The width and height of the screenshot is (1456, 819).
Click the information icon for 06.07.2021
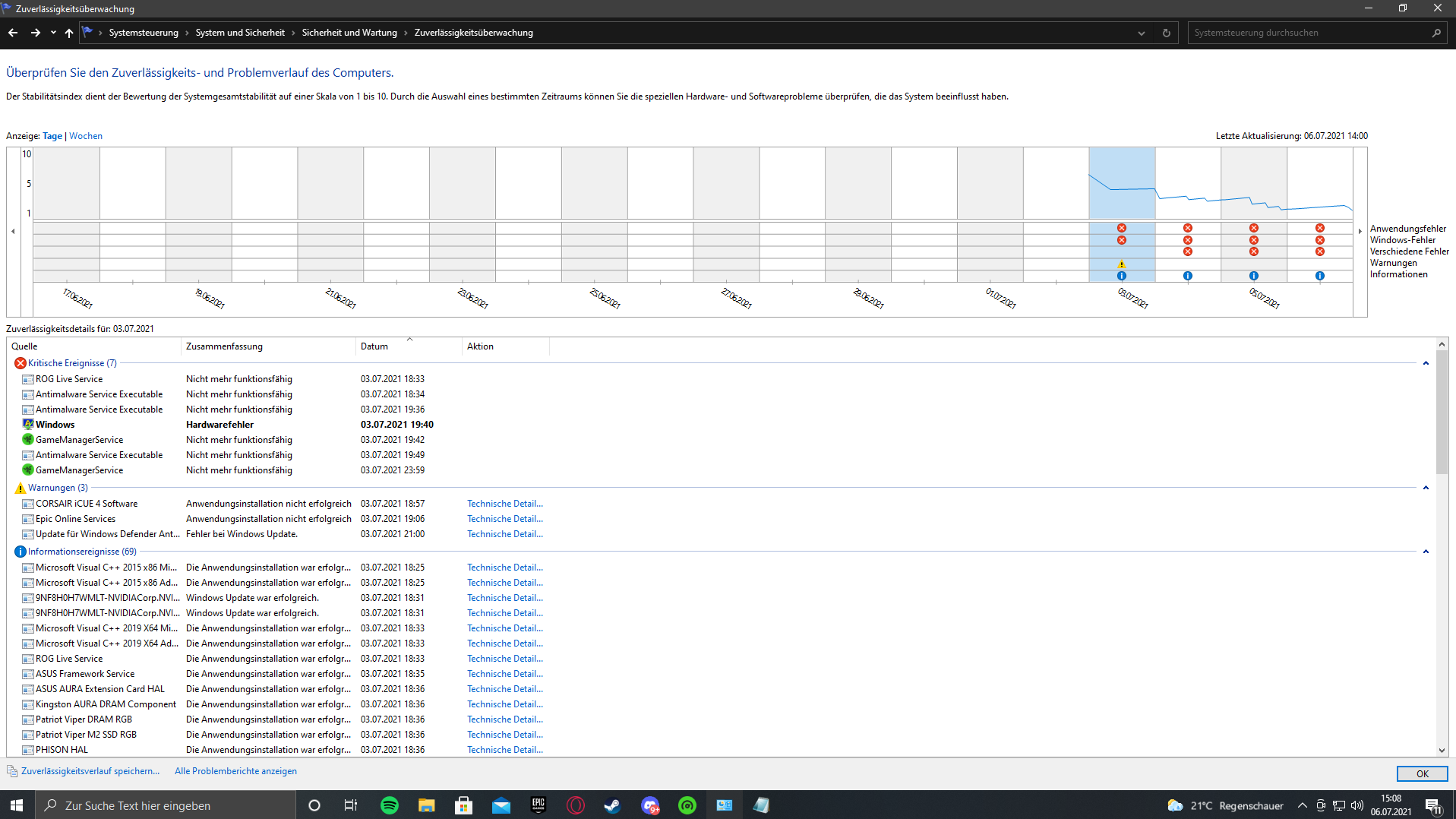1320,276
